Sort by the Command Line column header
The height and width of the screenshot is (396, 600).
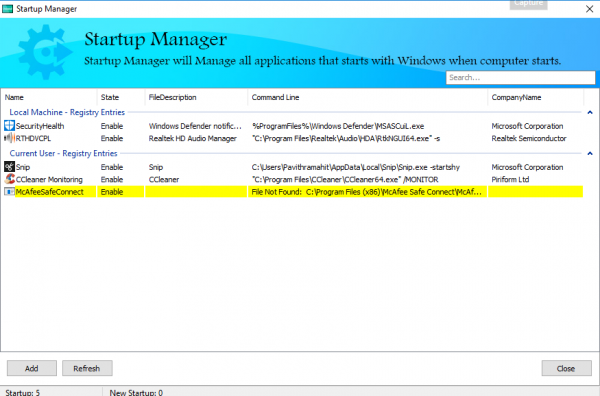(x=368, y=97)
